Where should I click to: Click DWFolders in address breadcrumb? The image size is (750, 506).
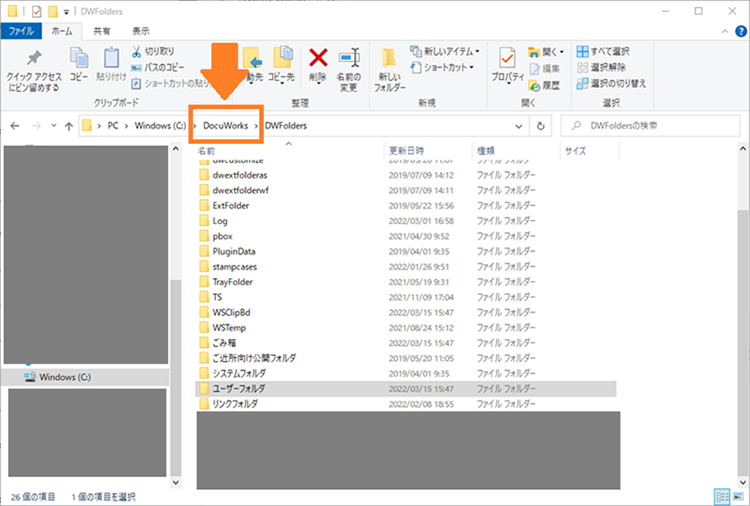pyautogui.click(x=286, y=126)
